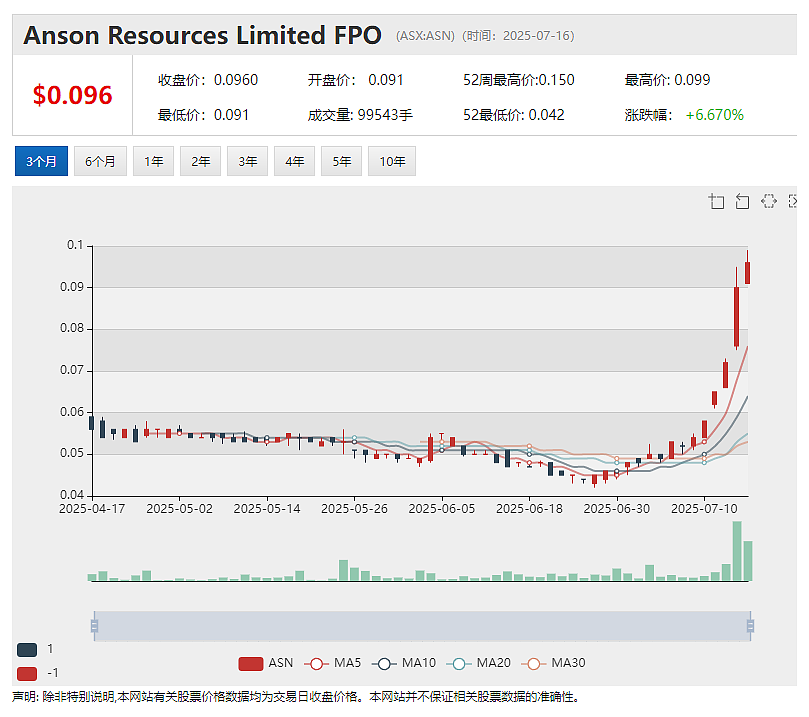Click the right handle of zoom slider
The height and width of the screenshot is (717, 809).
750,626
